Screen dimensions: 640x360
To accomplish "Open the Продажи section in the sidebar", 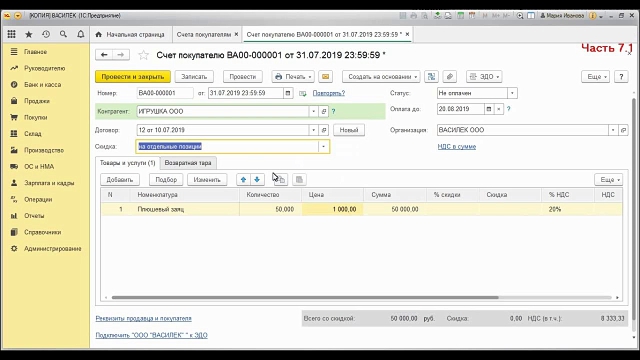I will [x=37, y=101].
